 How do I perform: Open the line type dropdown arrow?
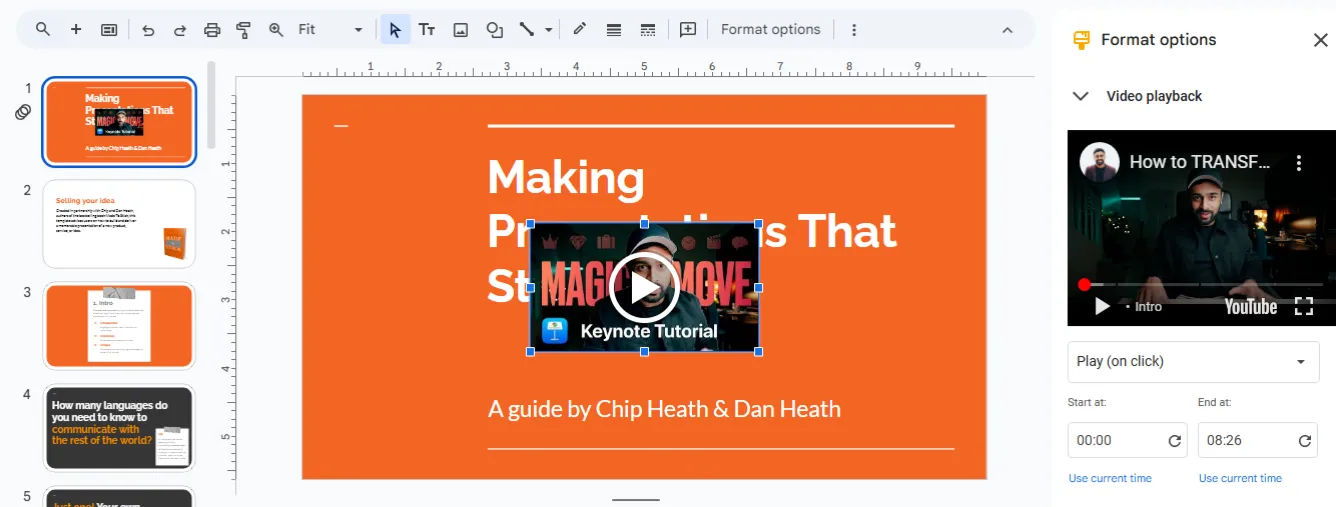coord(548,30)
